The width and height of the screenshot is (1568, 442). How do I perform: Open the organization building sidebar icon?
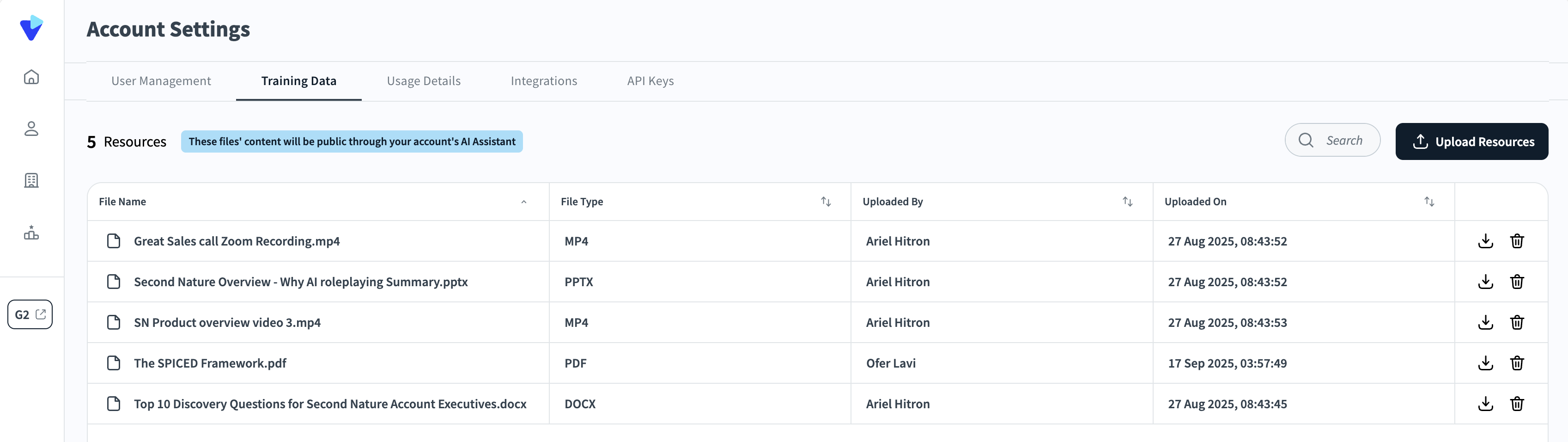[x=31, y=180]
